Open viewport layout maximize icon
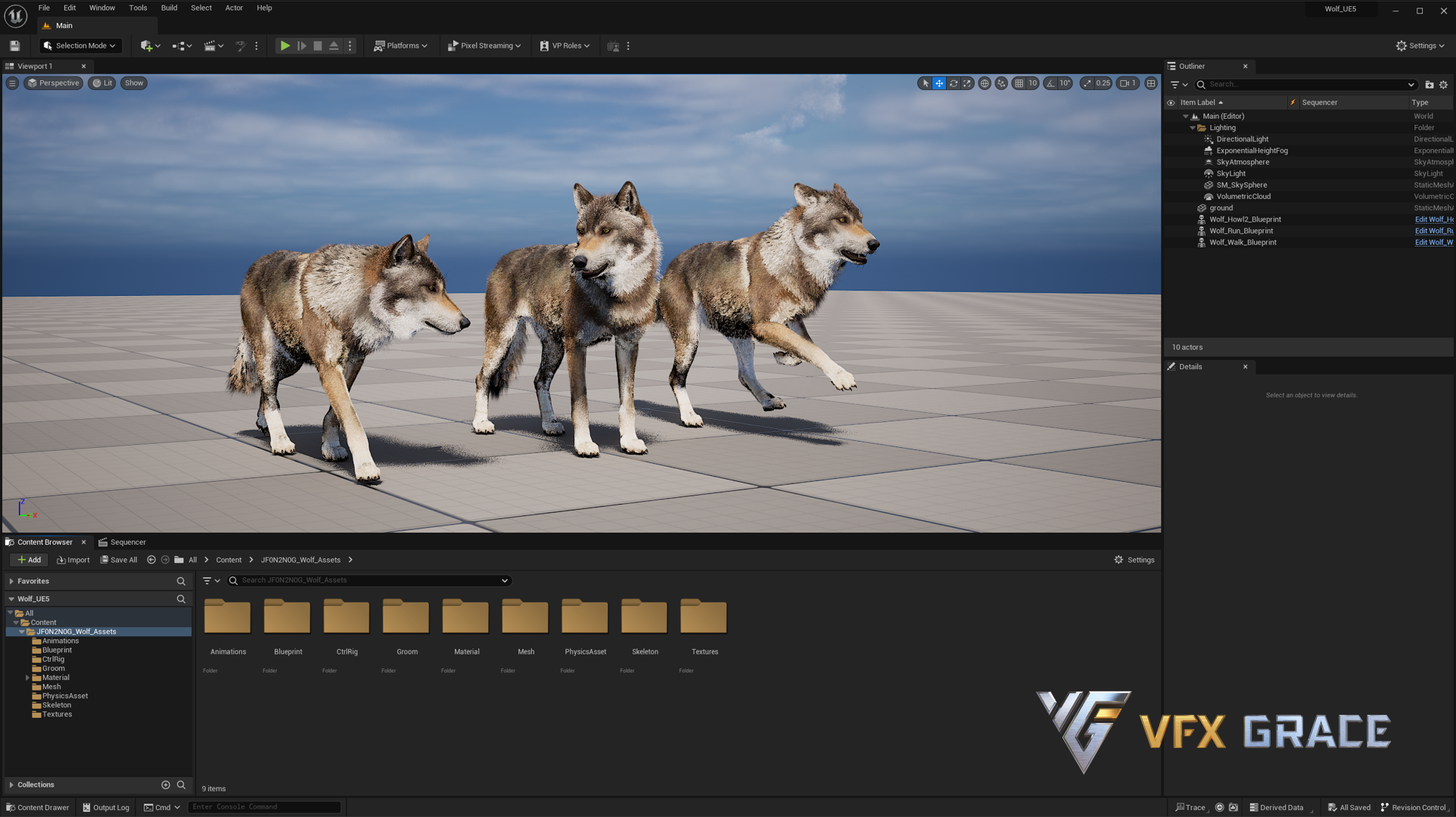Viewport: 1456px width, 817px height. (x=1151, y=83)
